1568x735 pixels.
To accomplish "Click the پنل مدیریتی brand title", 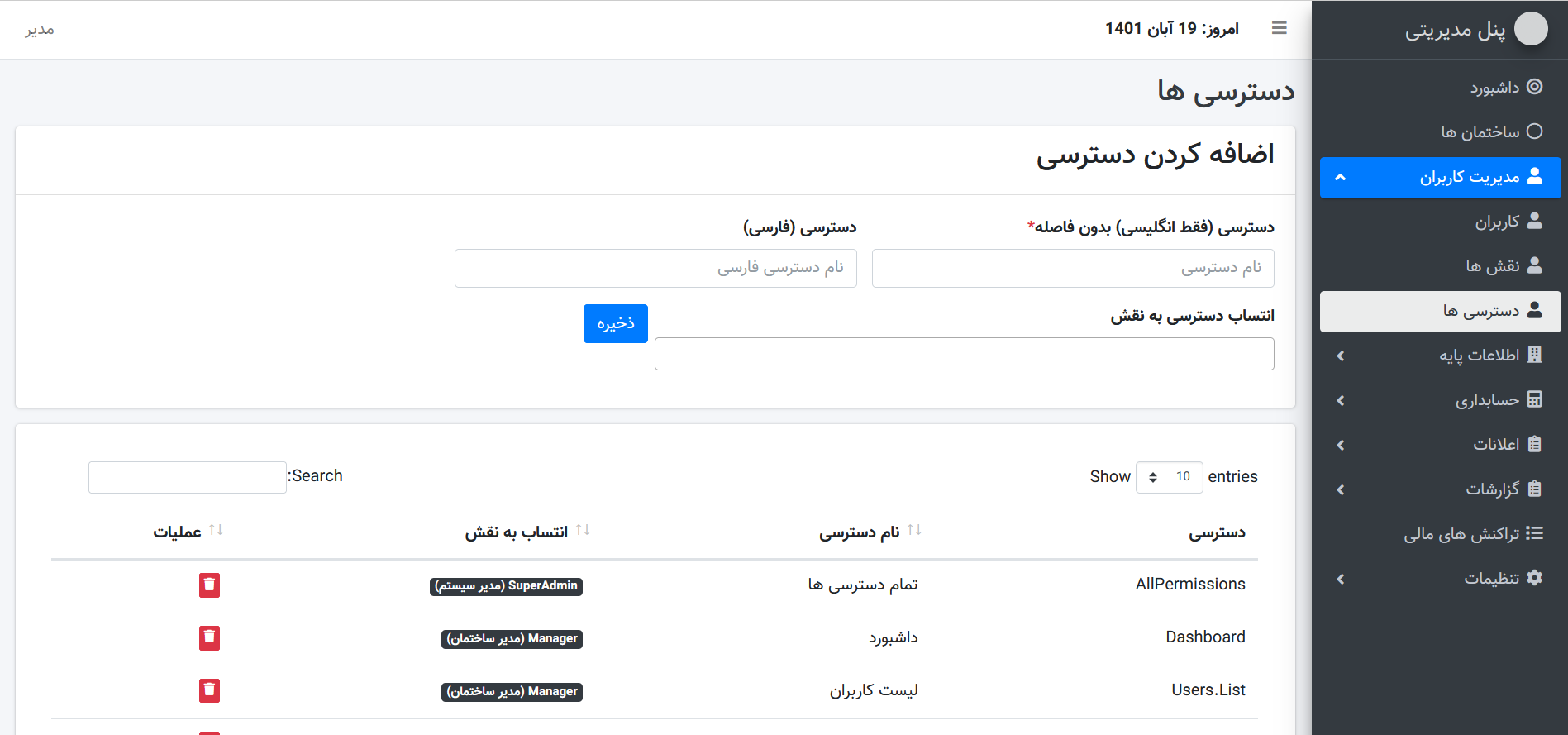I will pyautogui.click(x=1455, y=31).
